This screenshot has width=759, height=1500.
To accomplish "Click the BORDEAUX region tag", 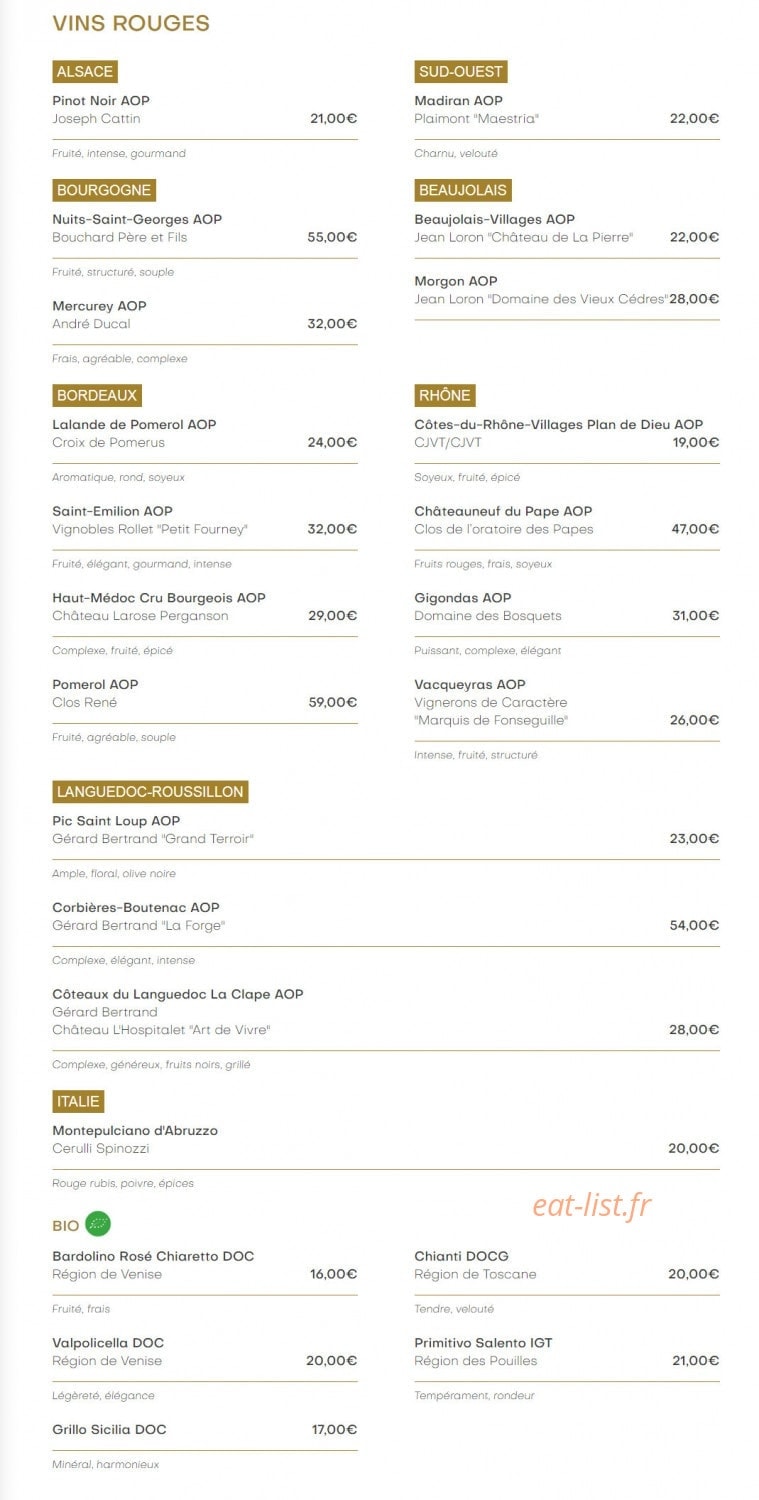I will pos(97,395).
